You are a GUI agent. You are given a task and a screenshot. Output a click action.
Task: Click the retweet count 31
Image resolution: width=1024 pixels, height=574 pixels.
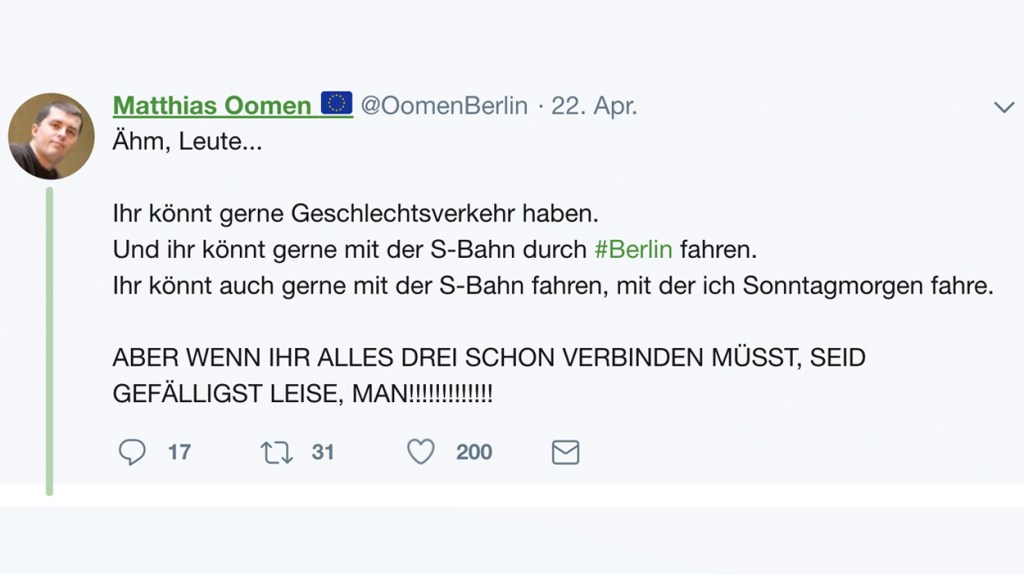[x=323, y=453]
